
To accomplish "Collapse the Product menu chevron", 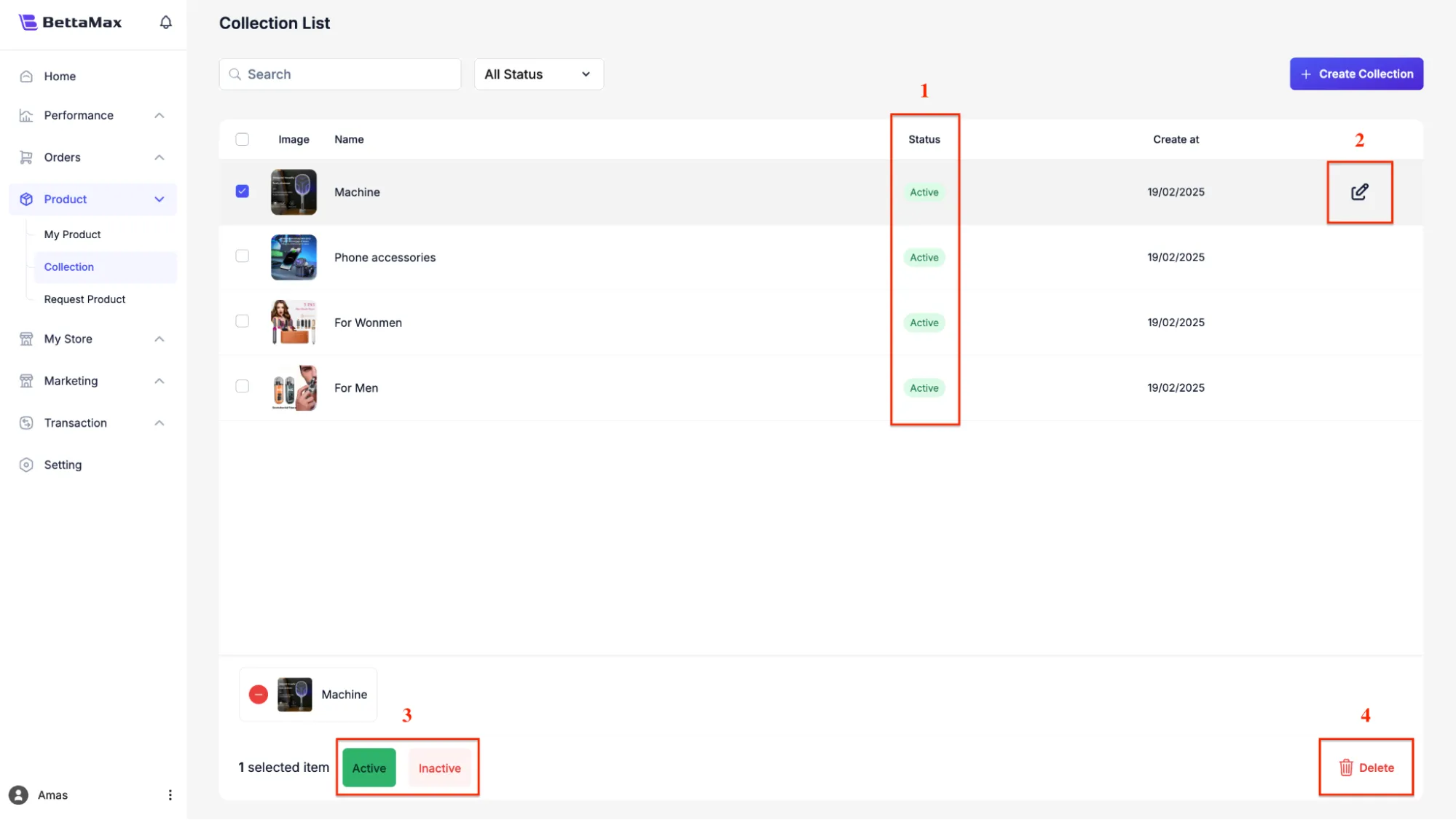I will point(160,200).
